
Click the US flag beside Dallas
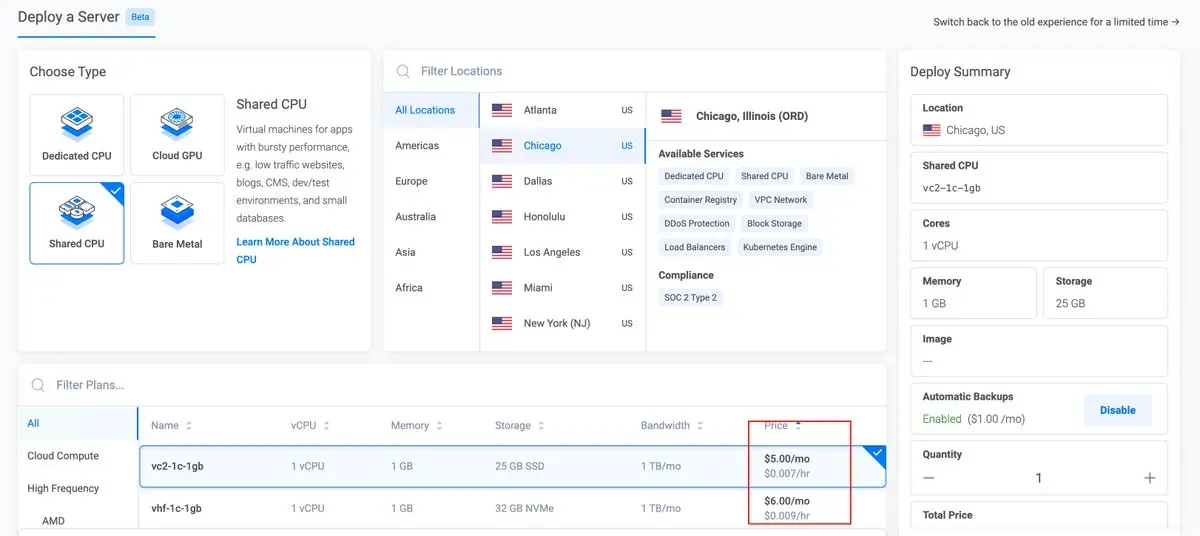[x=502, y=181]
